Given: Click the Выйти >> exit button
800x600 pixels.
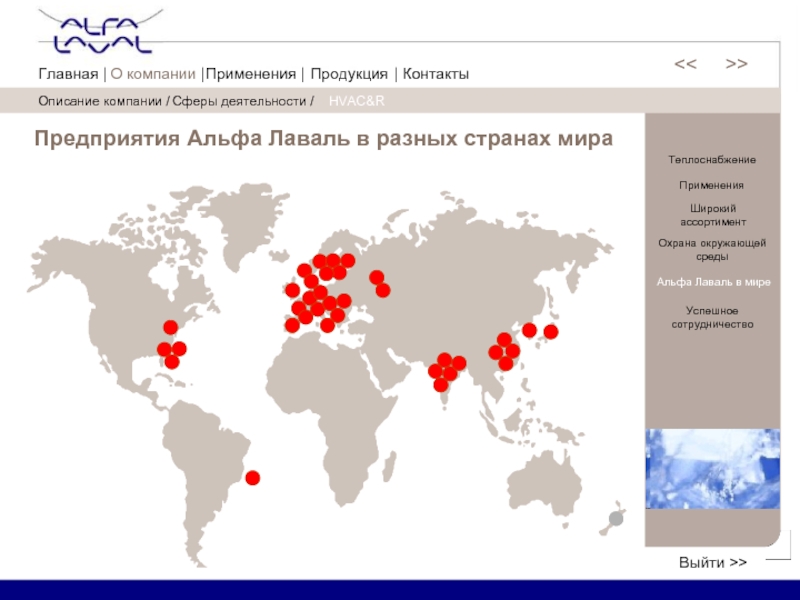Looking at the screenshot, I should (713, 562).
